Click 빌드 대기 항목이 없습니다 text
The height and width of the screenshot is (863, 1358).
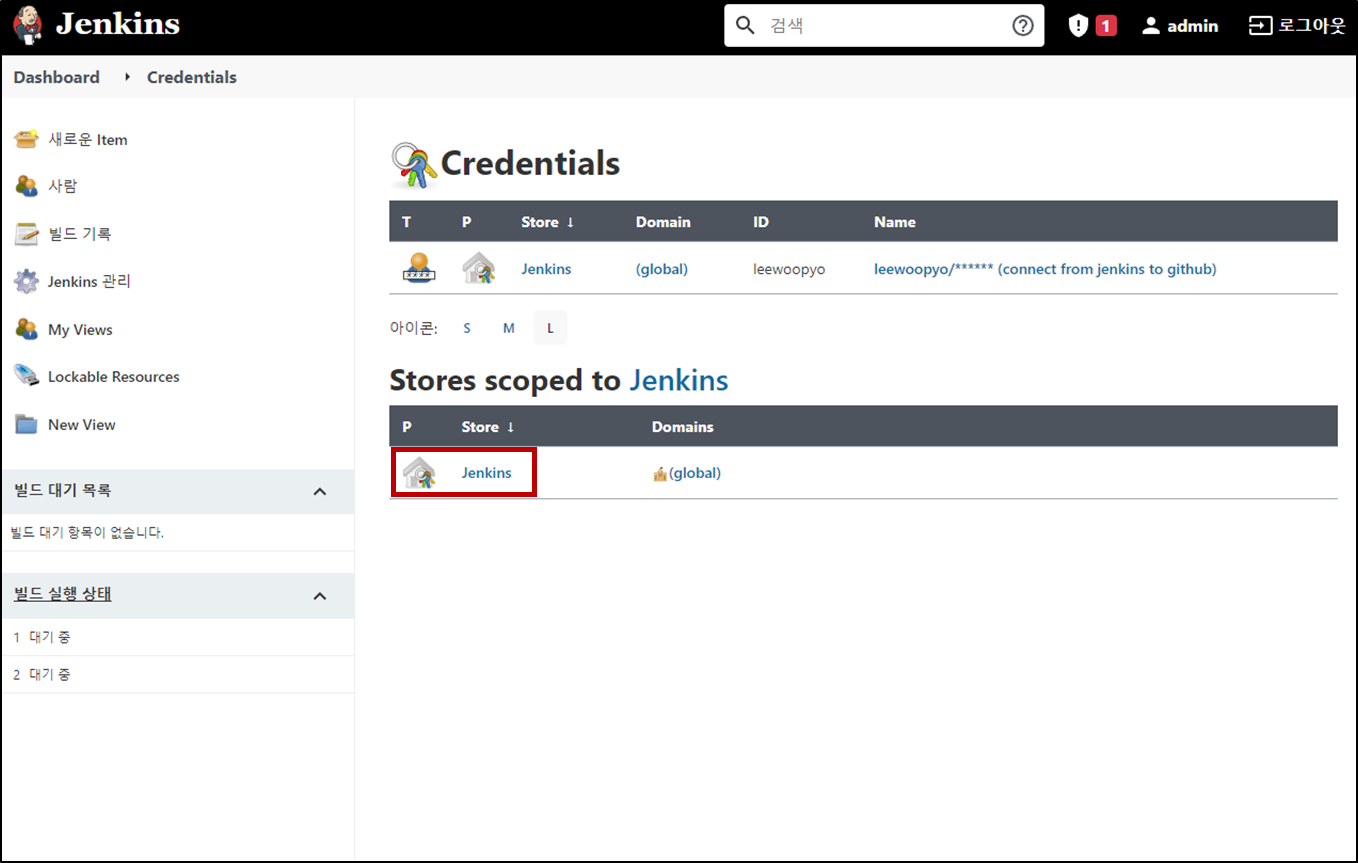[88, 533]
